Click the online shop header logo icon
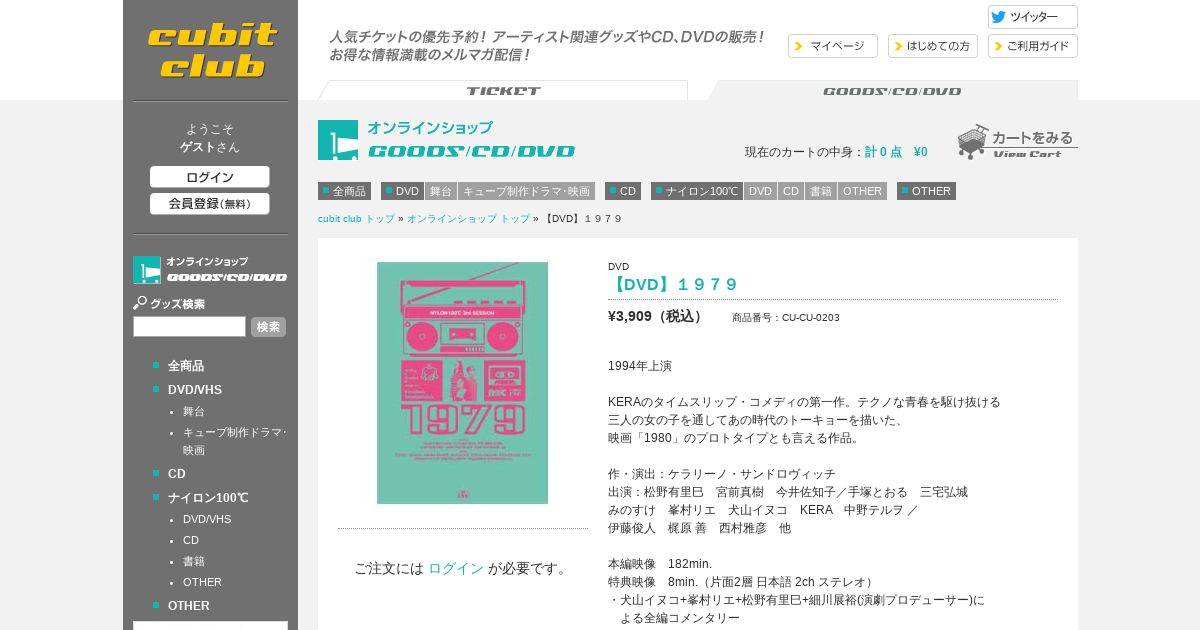Viewport: 1200px width, 630px height. (x=338, y=140)
